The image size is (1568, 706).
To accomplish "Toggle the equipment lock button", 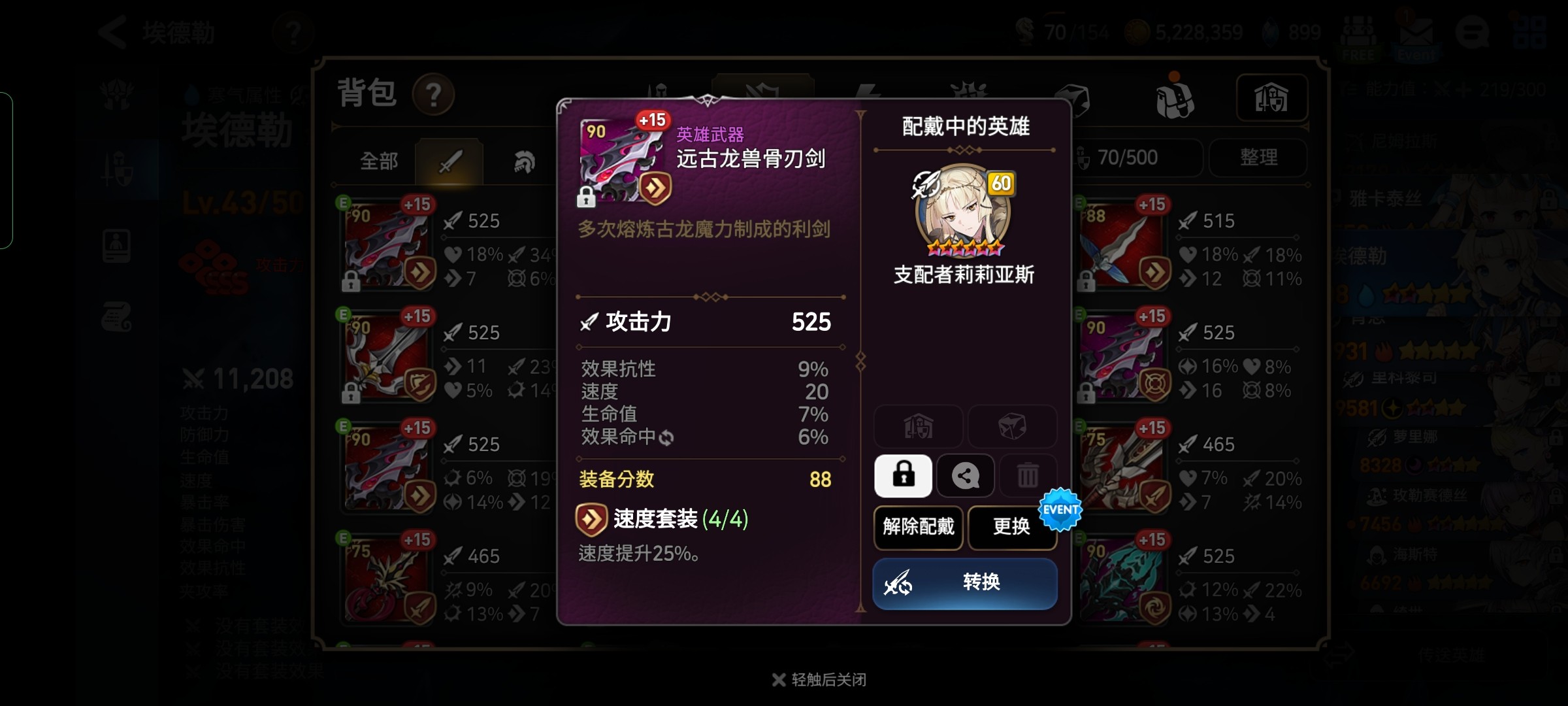I will 903,475.
